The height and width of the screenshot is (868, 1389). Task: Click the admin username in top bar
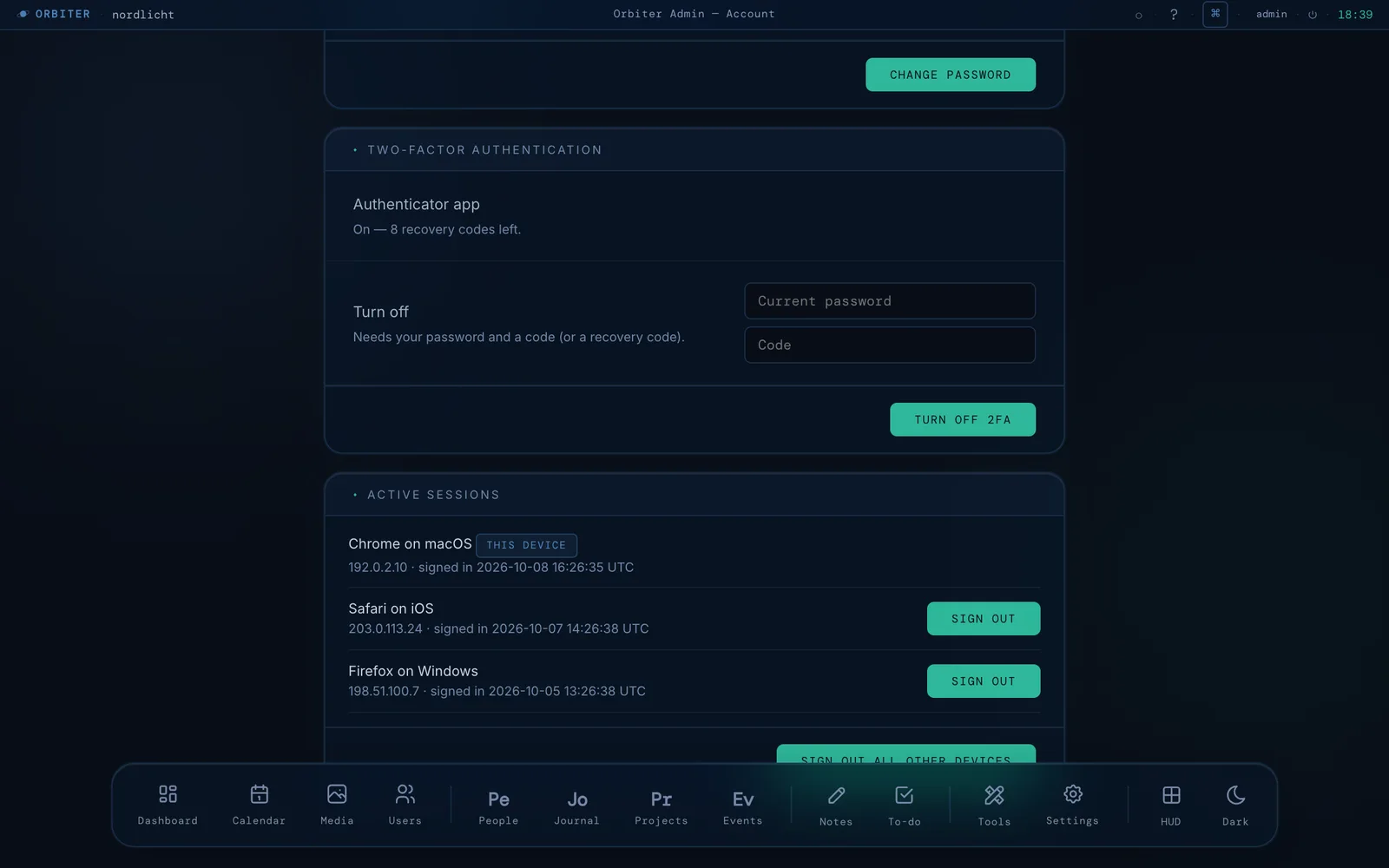click(1272, 14)
